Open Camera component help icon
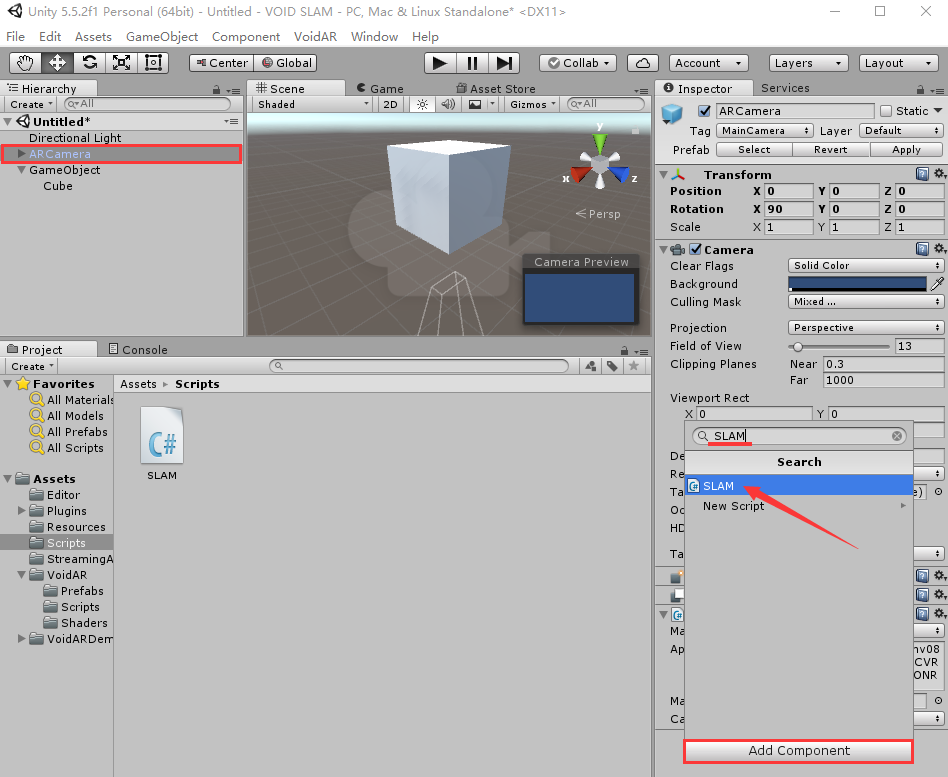Viewport: 948px width, 777px height. [922, 249]
